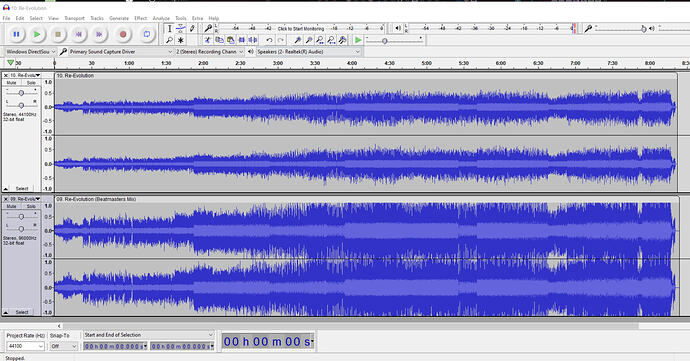
Task: Click the Copy icon in the edit toolbar
Action: 219,40
